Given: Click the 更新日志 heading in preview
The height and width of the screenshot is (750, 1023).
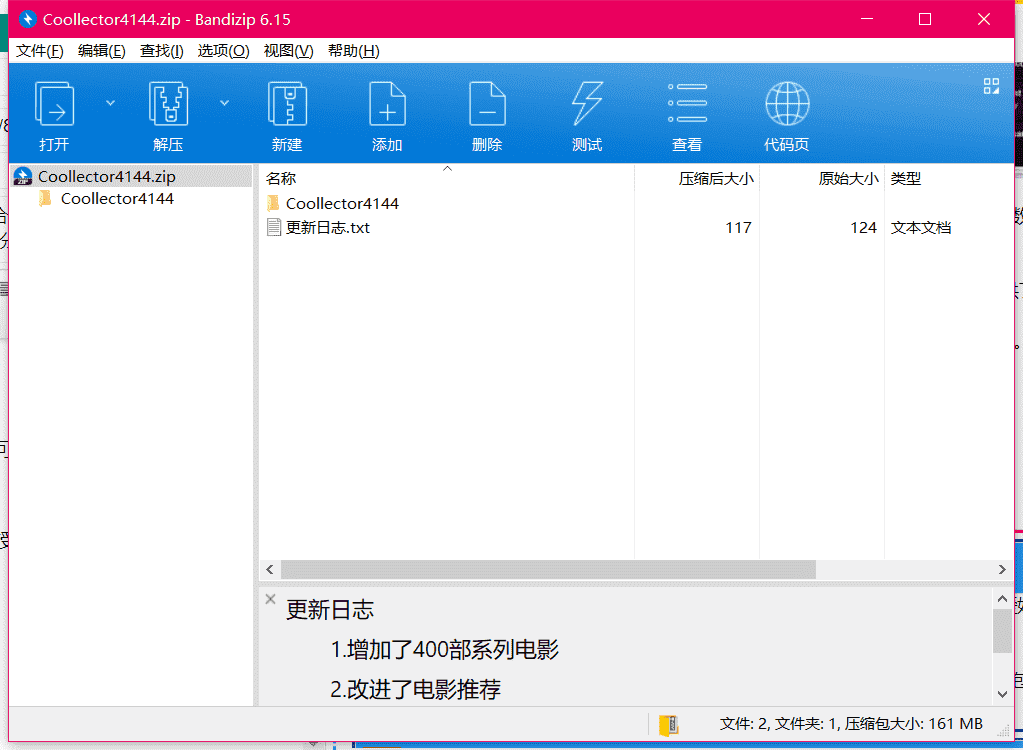Looking at the screenshot, I should click(330, 610).
